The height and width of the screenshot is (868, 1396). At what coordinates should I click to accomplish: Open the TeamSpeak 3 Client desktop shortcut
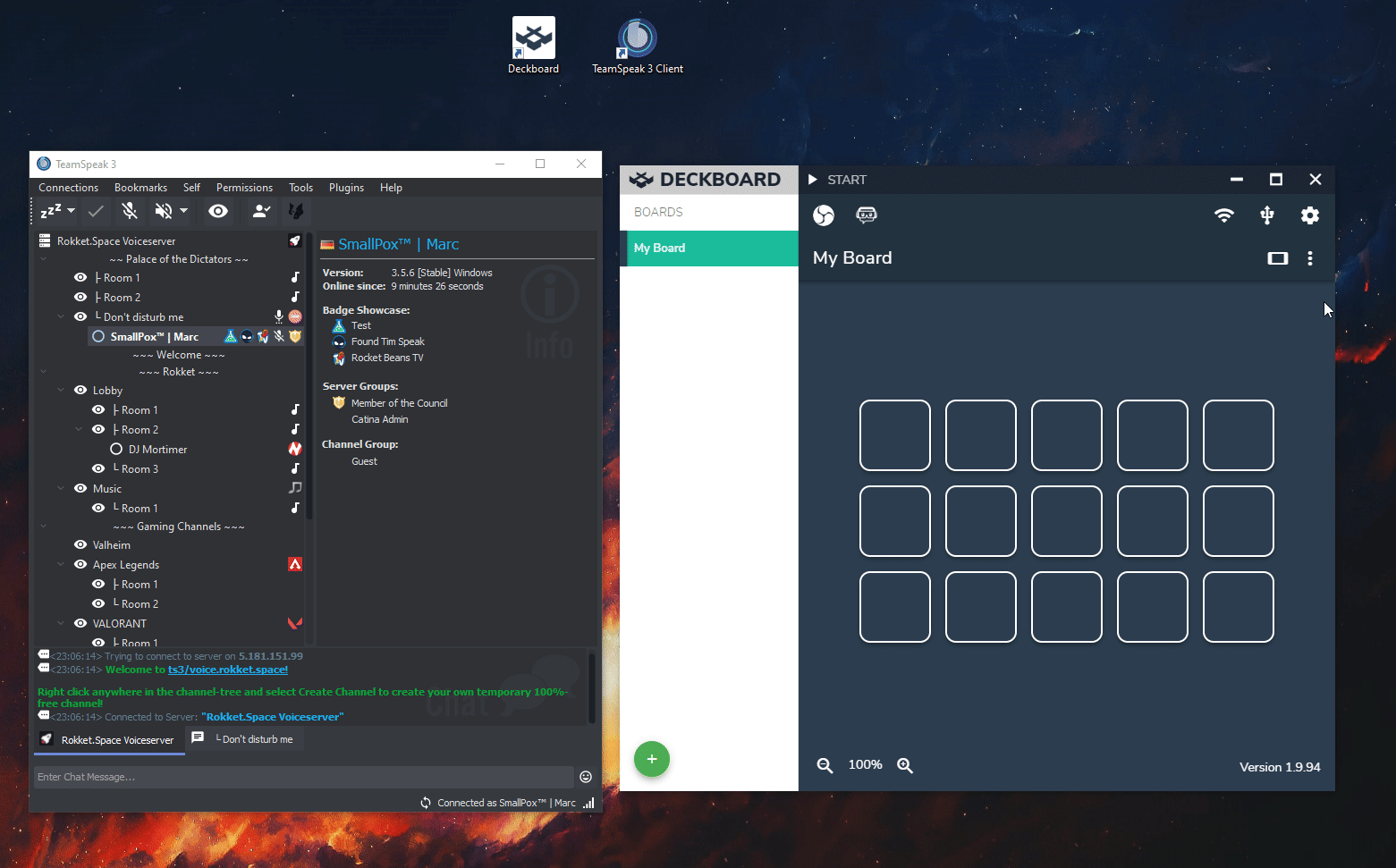click(x=638, y=46)
